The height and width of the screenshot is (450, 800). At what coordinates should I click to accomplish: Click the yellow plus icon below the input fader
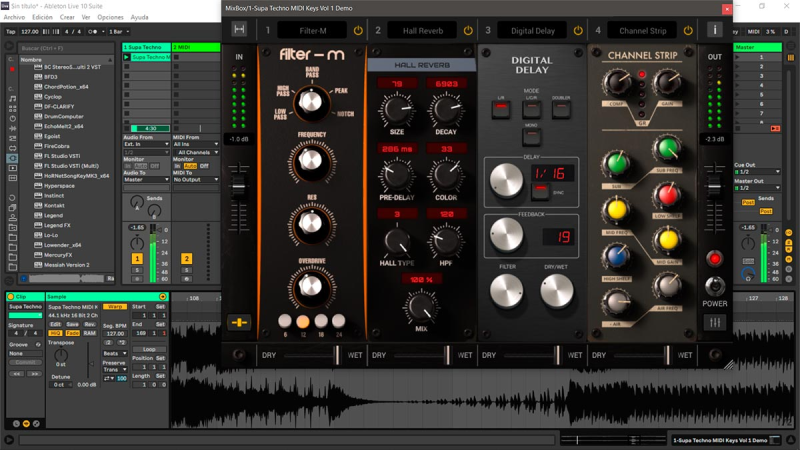(239, 322)
